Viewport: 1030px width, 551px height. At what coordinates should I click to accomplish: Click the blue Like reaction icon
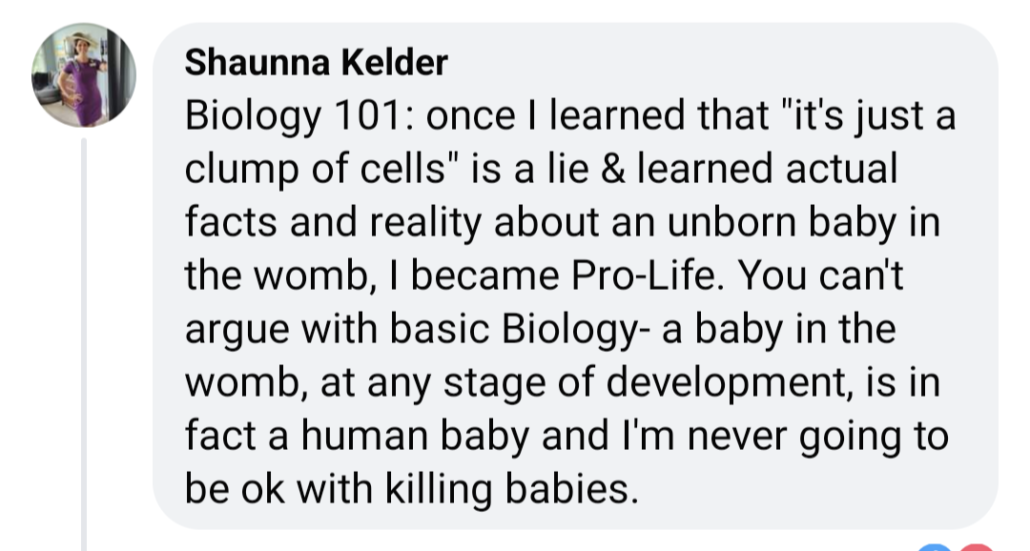934,546
